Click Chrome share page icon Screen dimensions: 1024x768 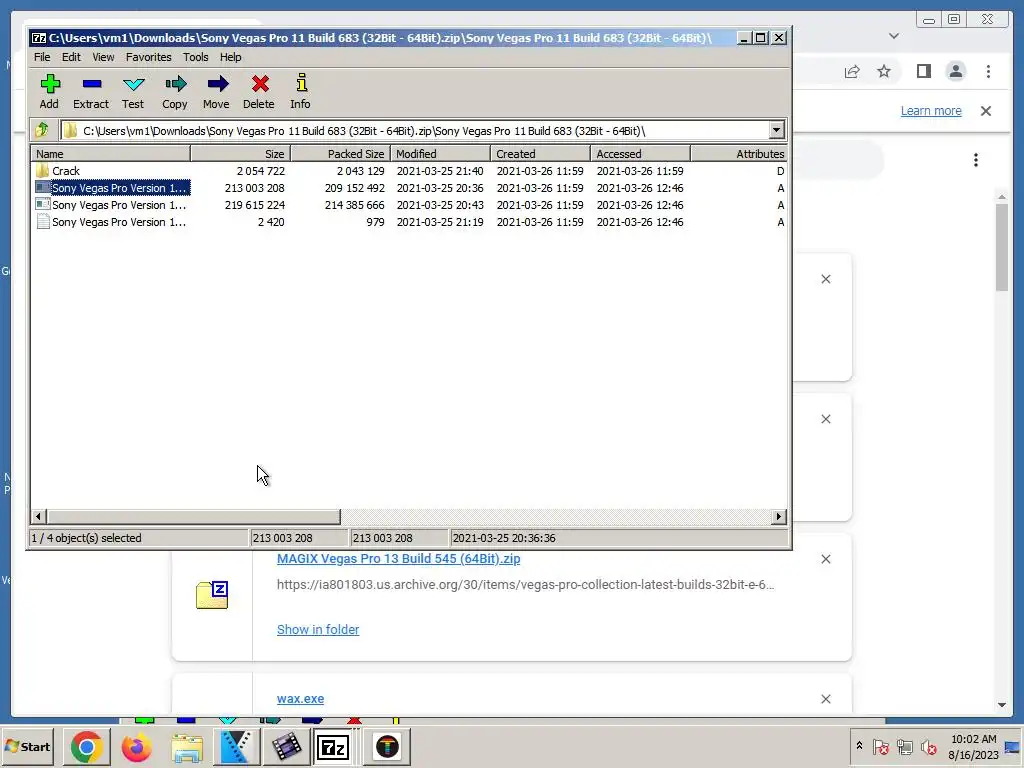[852, 71]
